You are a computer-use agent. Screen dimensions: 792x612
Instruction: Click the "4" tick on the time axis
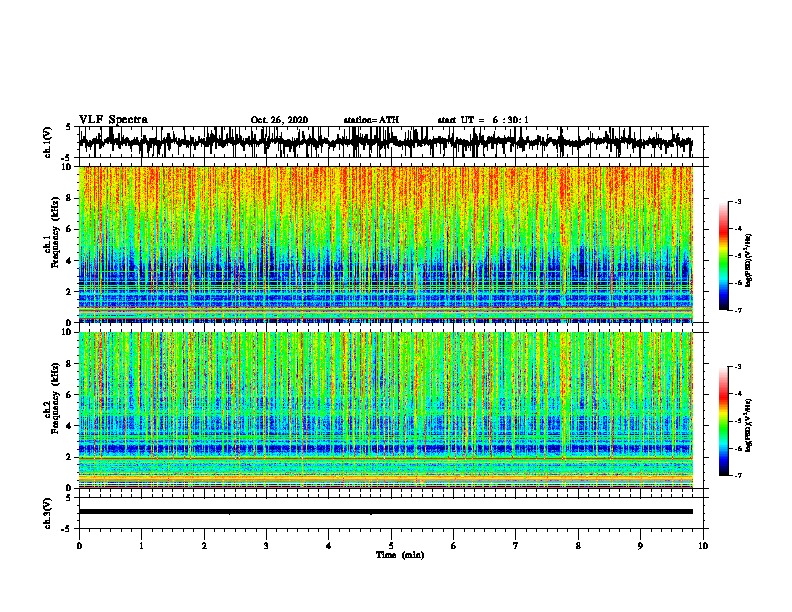click(329, 546)
